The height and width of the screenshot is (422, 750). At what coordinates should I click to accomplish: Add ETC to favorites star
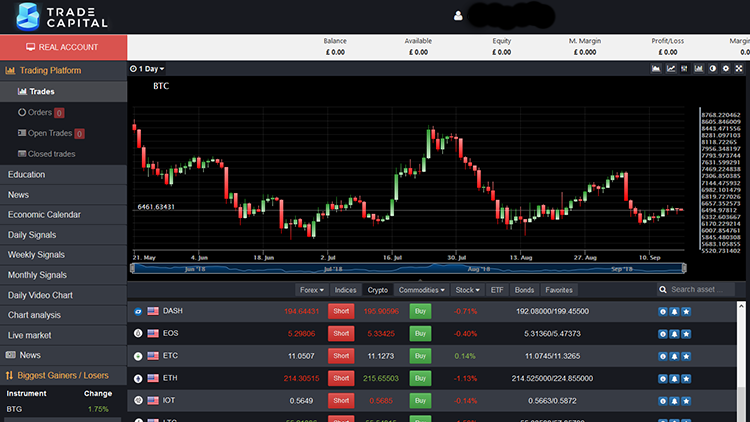686,356
